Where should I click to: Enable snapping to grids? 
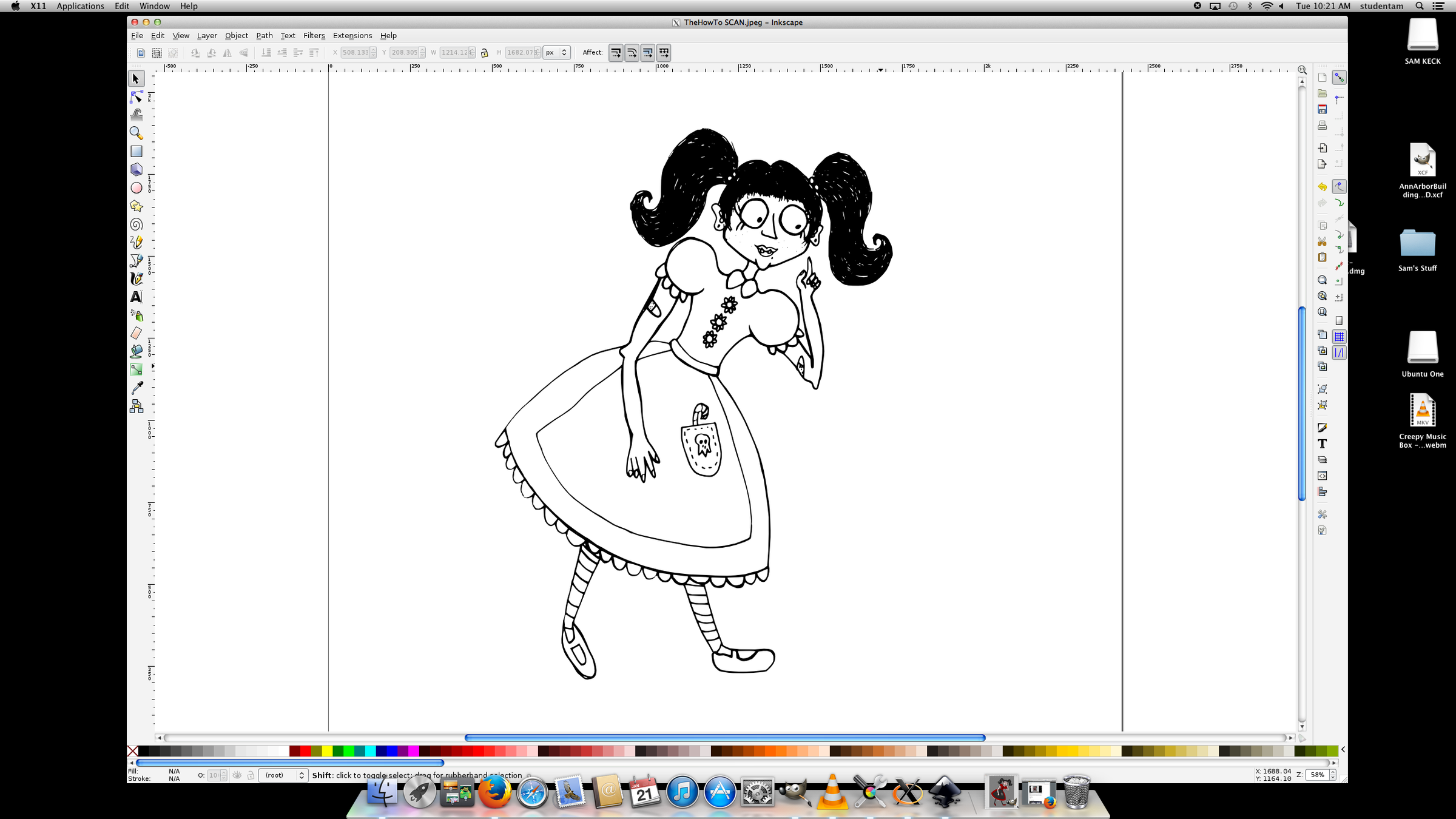coord(1340,336)
